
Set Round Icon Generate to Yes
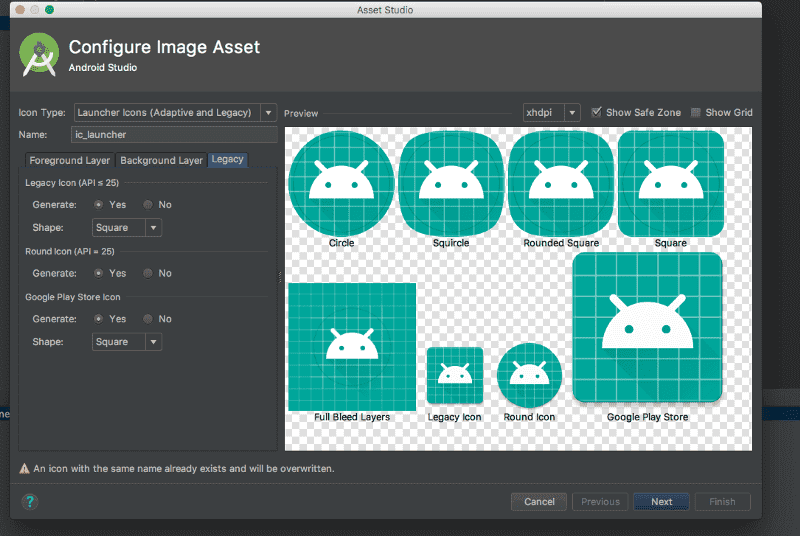[x=98, y=273]
